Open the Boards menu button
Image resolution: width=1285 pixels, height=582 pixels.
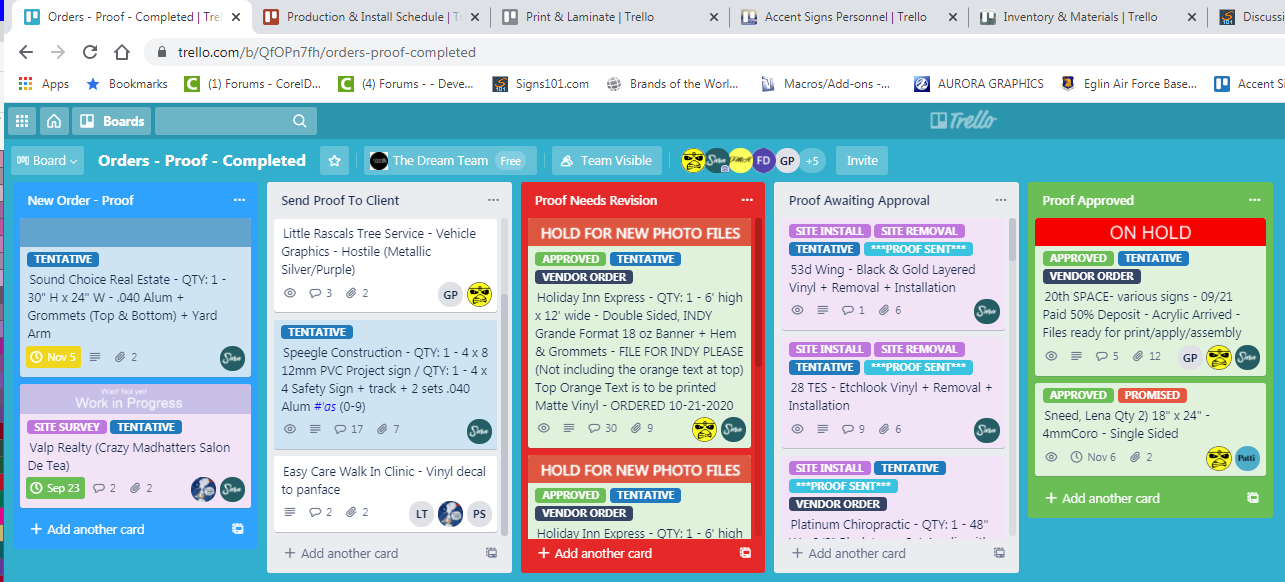[112, 121]
